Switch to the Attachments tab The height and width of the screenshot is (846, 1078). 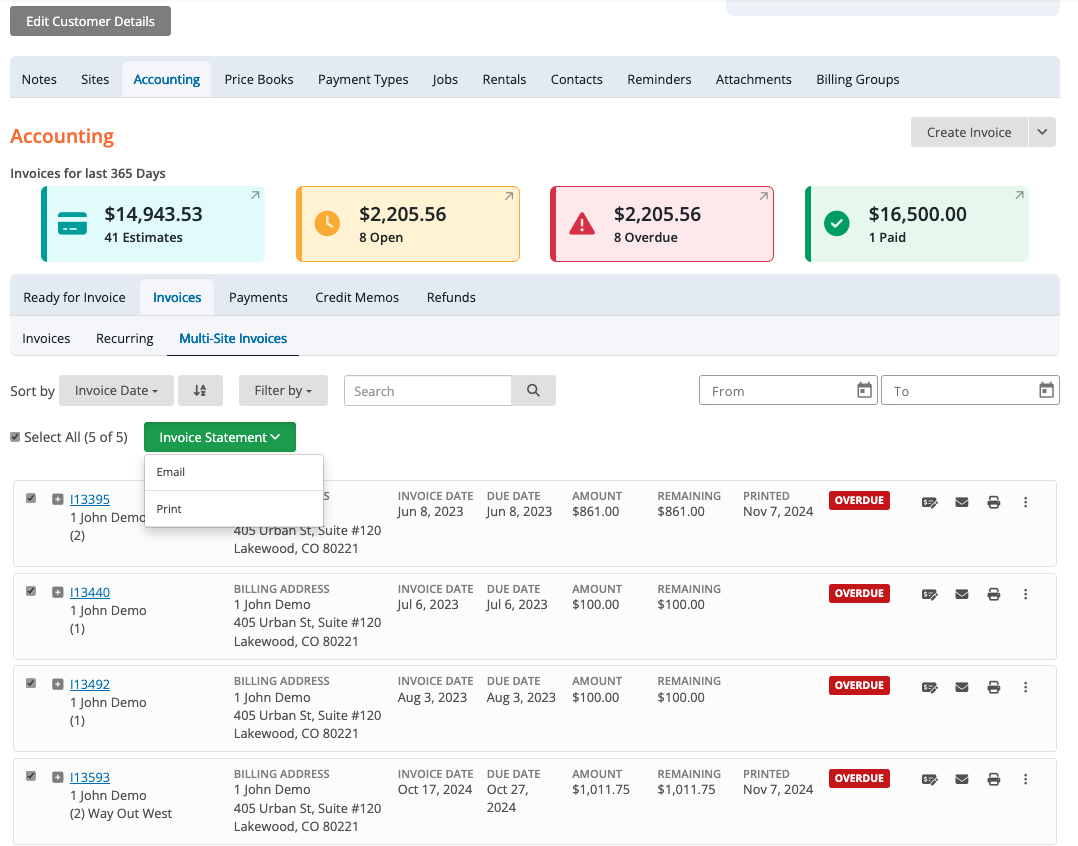754,79
